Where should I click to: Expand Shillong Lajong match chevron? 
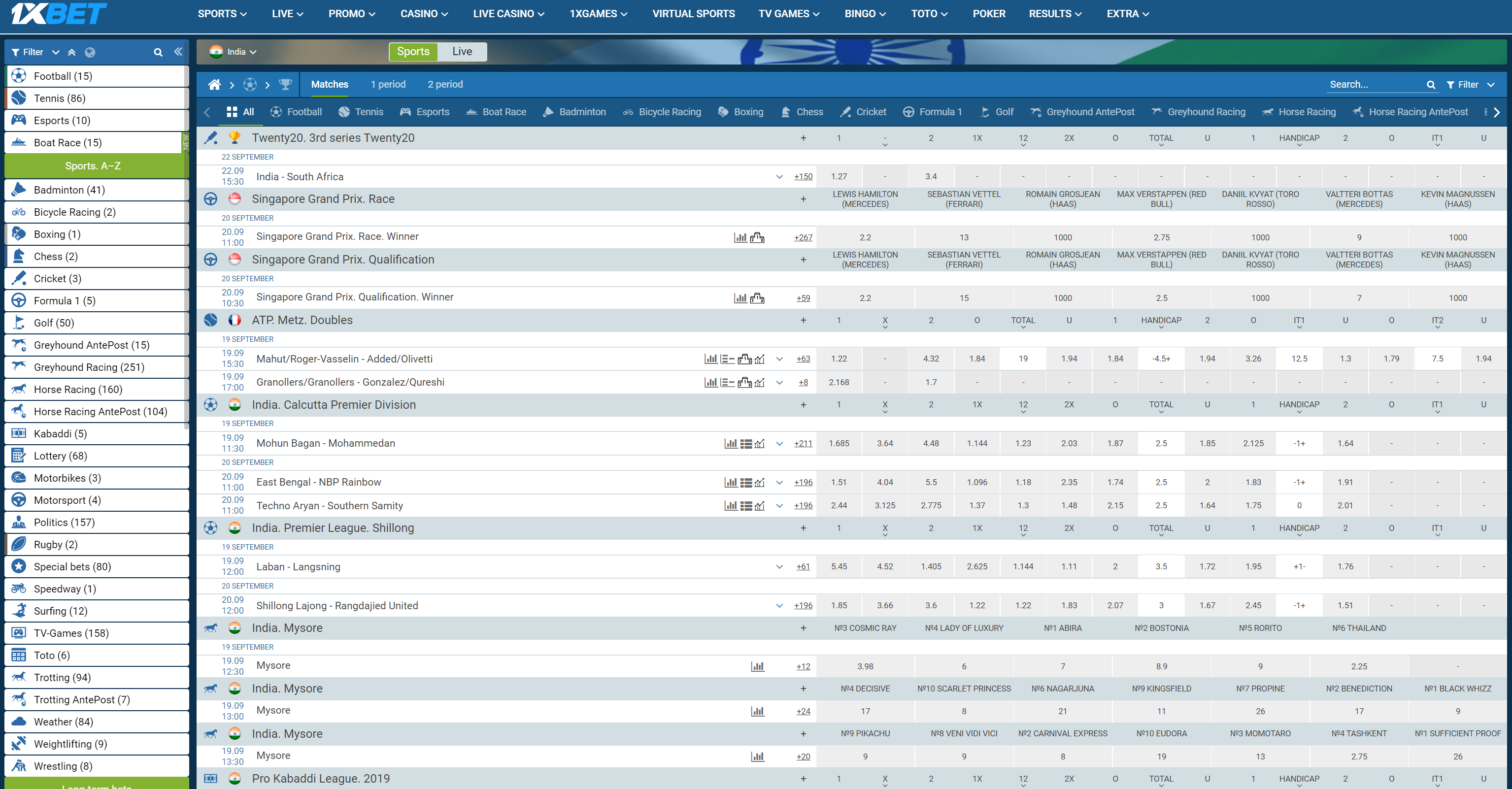point(779,606)
